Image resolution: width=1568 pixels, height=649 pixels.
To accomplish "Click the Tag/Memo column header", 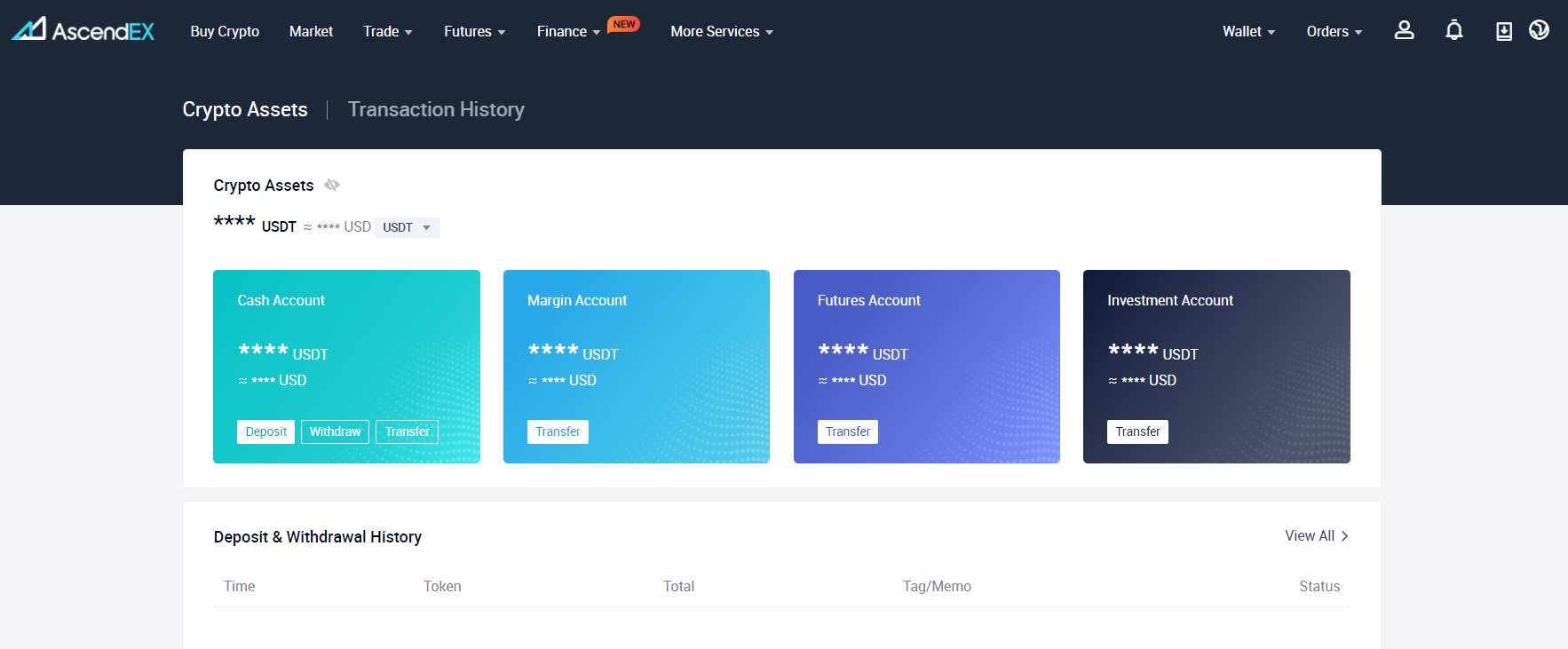I will (x=937, y=586).
